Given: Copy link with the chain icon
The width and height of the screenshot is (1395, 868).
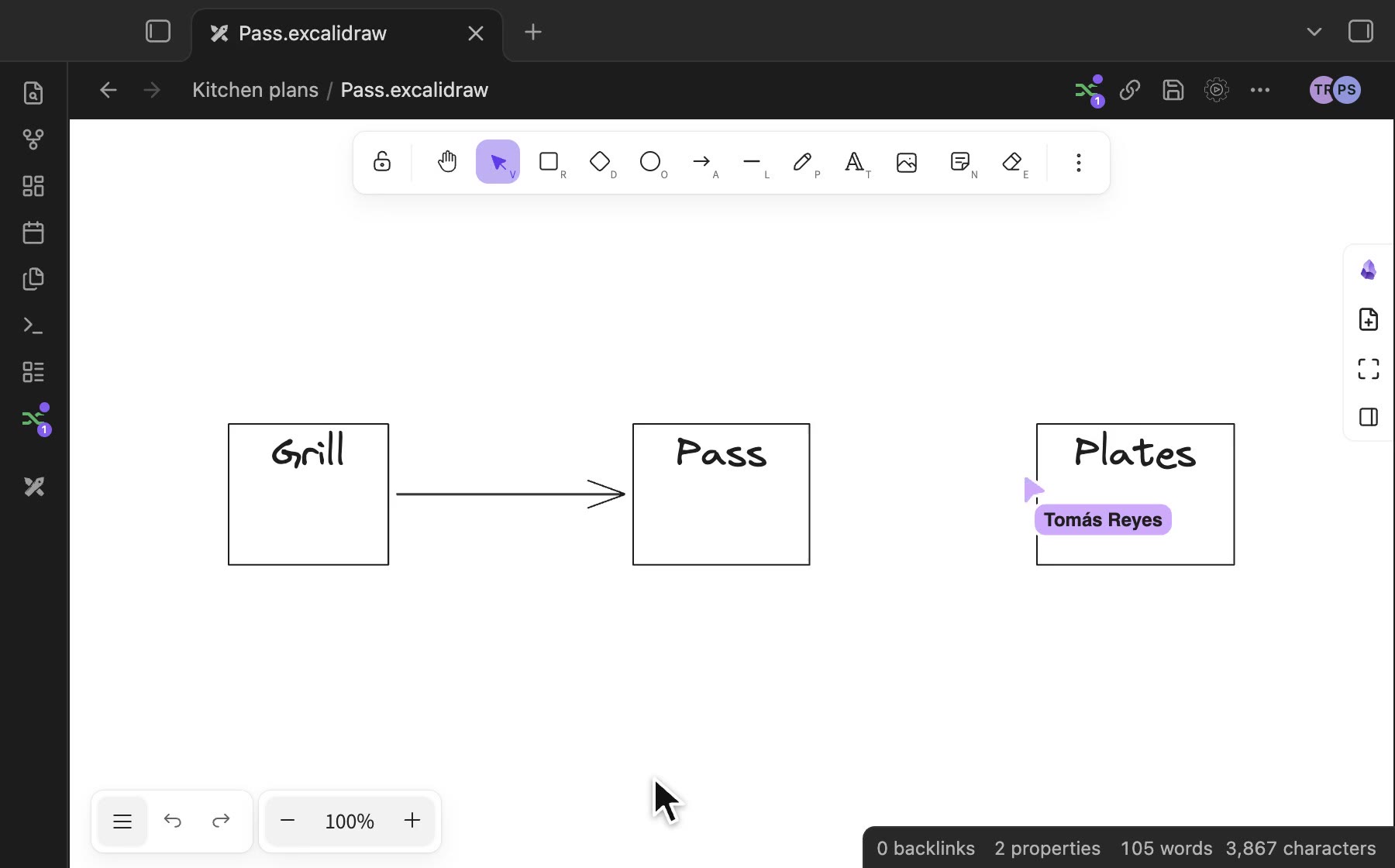Looking at the screenshot, I should [1130, 90].
